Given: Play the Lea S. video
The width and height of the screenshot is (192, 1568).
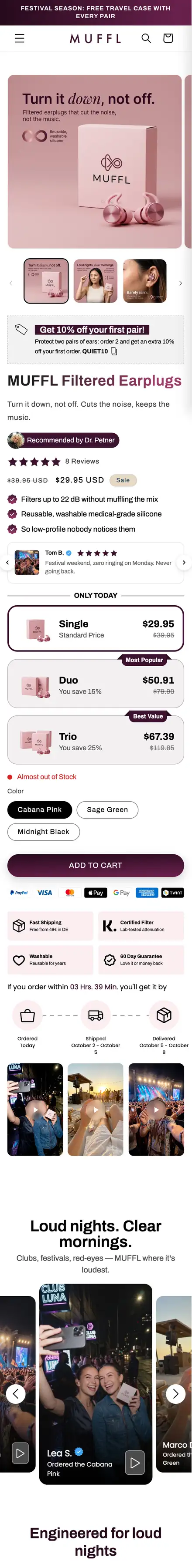Looking at the screenshot, I should point(135,1463).
